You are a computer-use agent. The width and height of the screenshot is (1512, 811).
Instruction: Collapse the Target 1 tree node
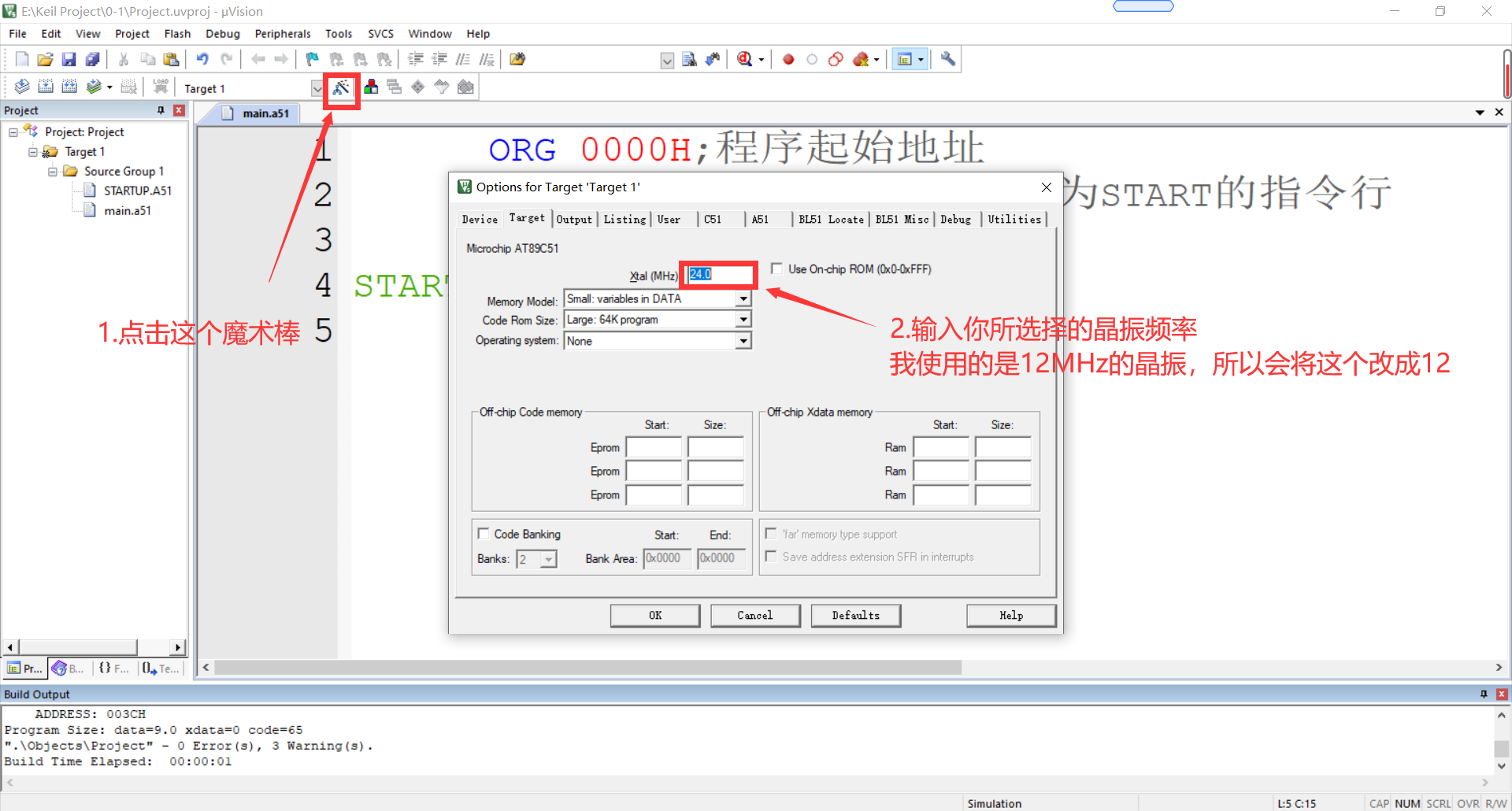[33, 152]
